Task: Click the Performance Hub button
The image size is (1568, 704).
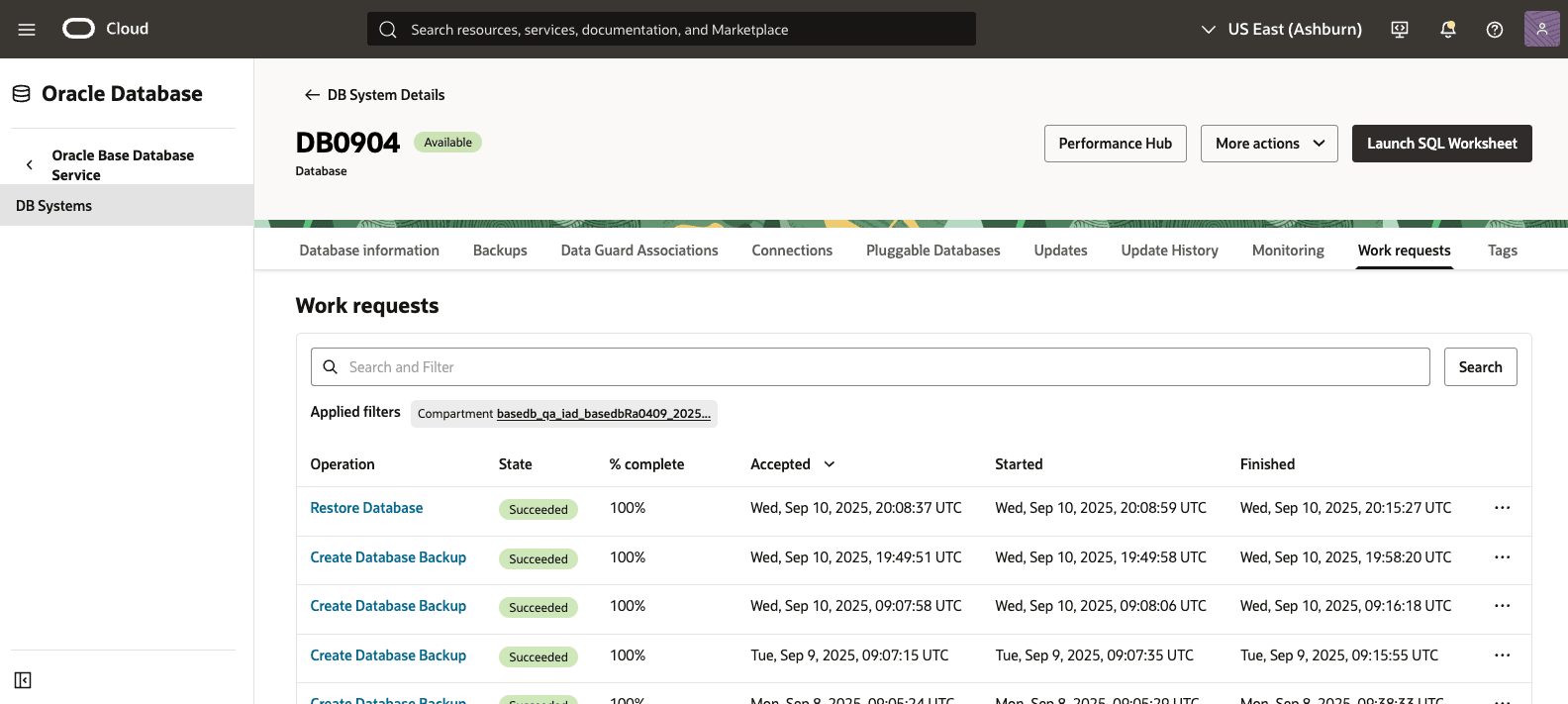Action: (x=1116, y=144)
